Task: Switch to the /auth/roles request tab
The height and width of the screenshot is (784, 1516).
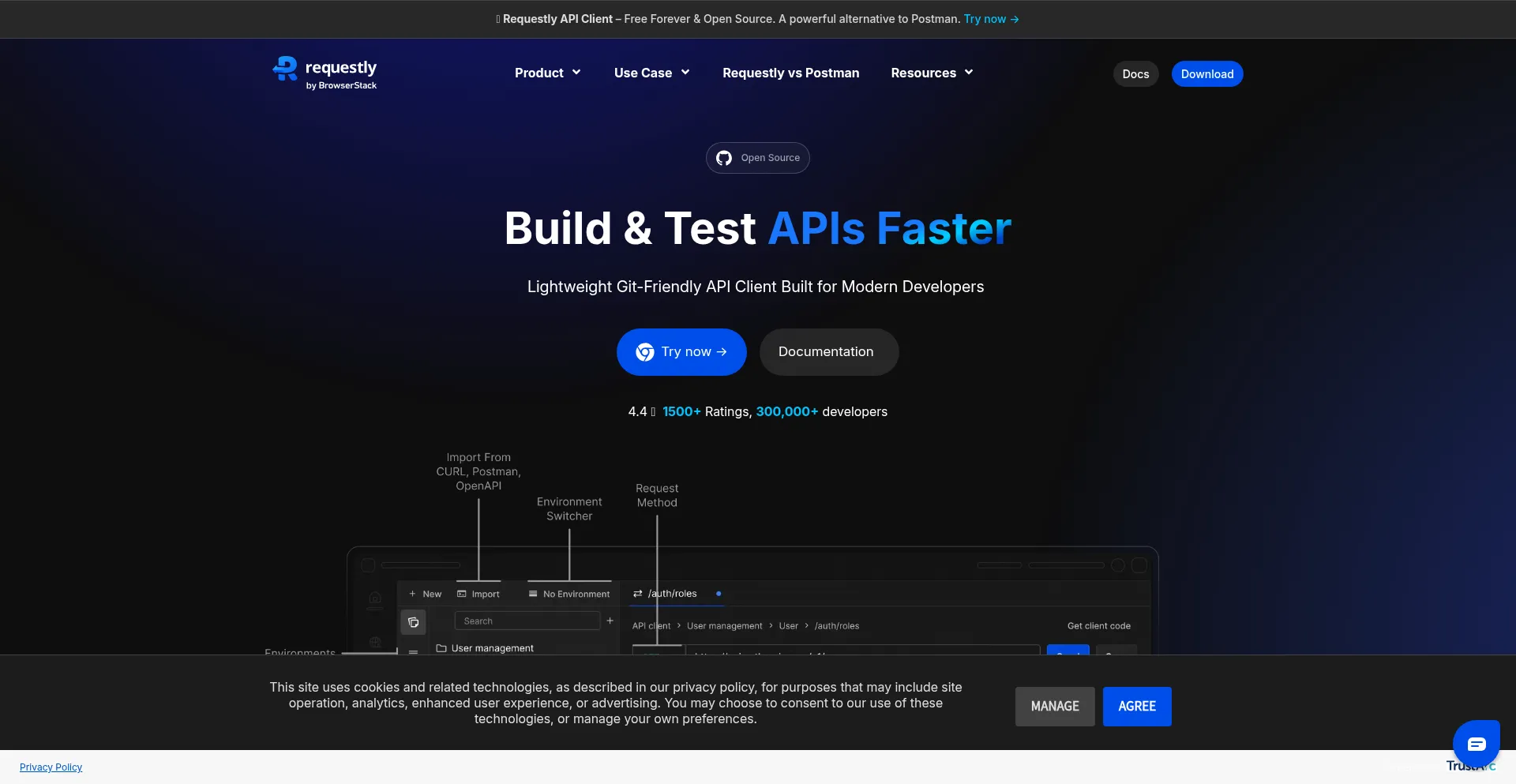Action: (670, 594)
